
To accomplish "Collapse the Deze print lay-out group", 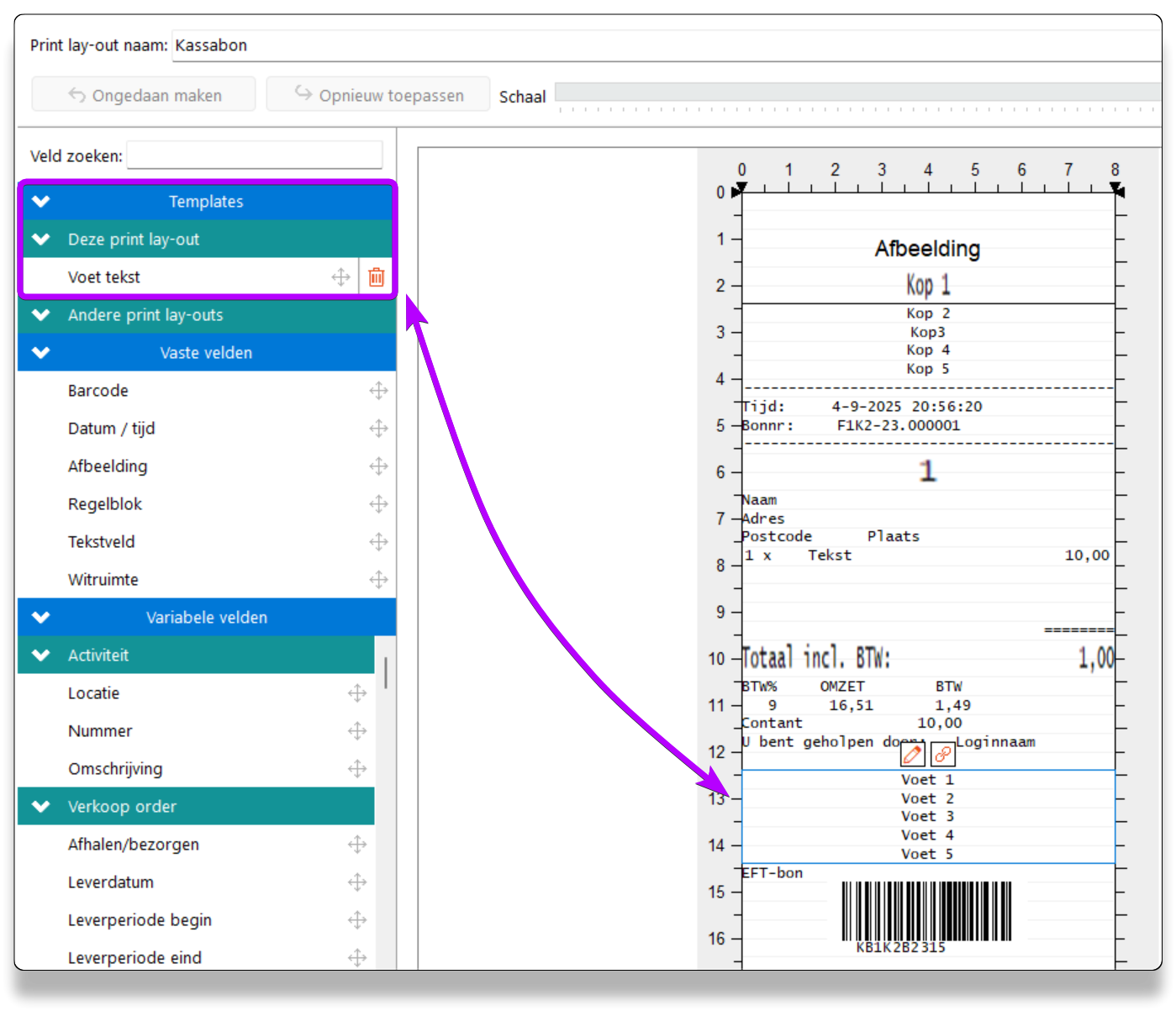I will 41,240.
